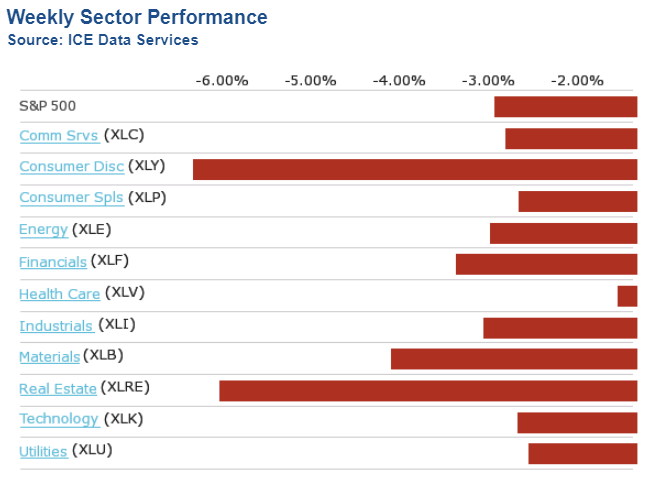The image size is (652, 488).
Task: Click the Financials (XLF) performance bar
Action: point(546,264)
